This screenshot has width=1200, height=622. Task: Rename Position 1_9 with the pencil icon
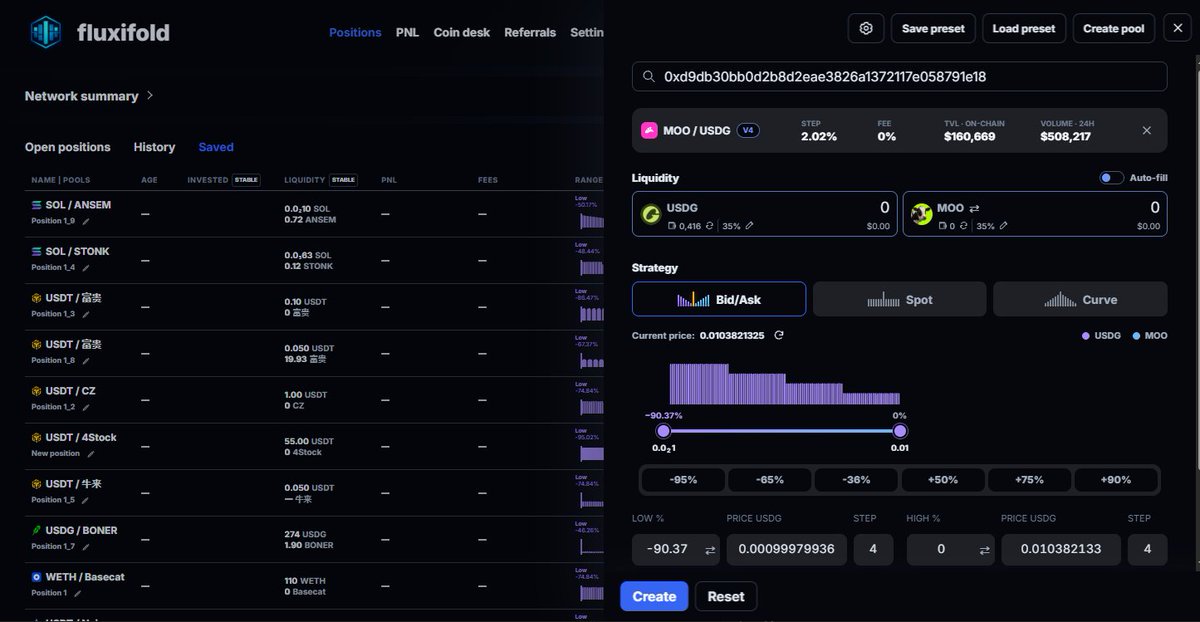click(x=86, y=221)
